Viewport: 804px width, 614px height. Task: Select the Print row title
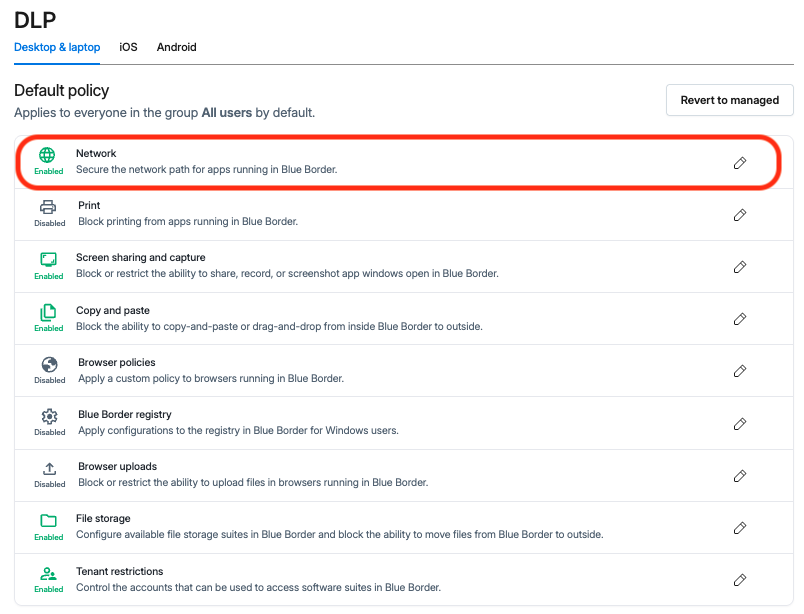point(89,205)
